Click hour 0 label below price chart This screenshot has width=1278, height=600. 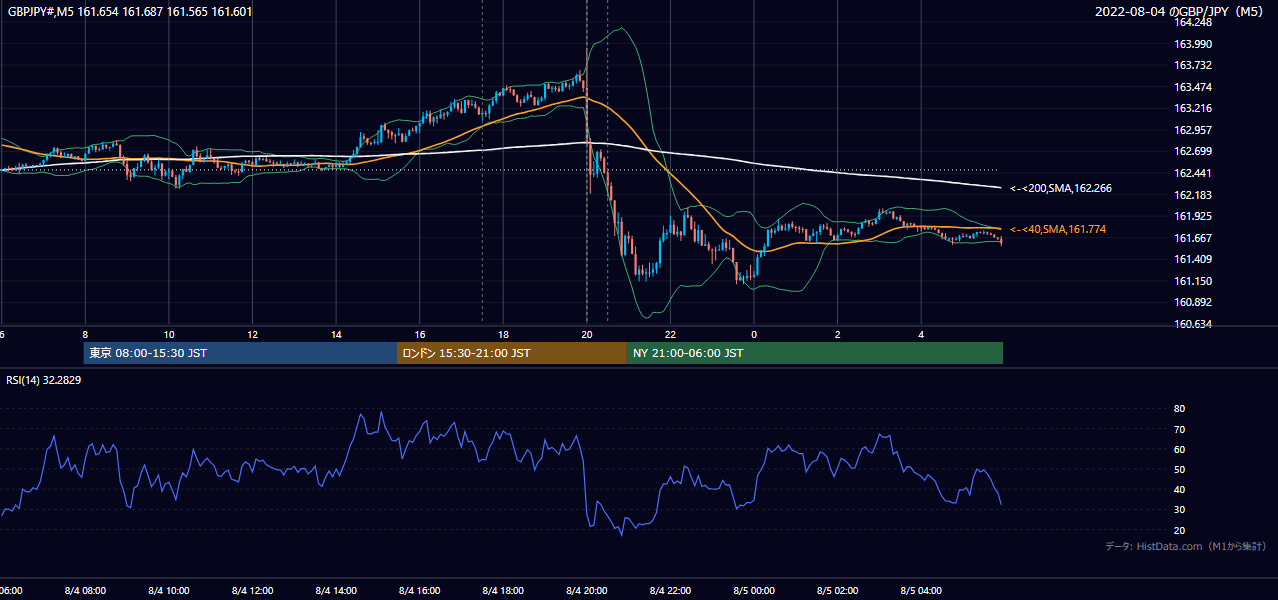[754, 335]
